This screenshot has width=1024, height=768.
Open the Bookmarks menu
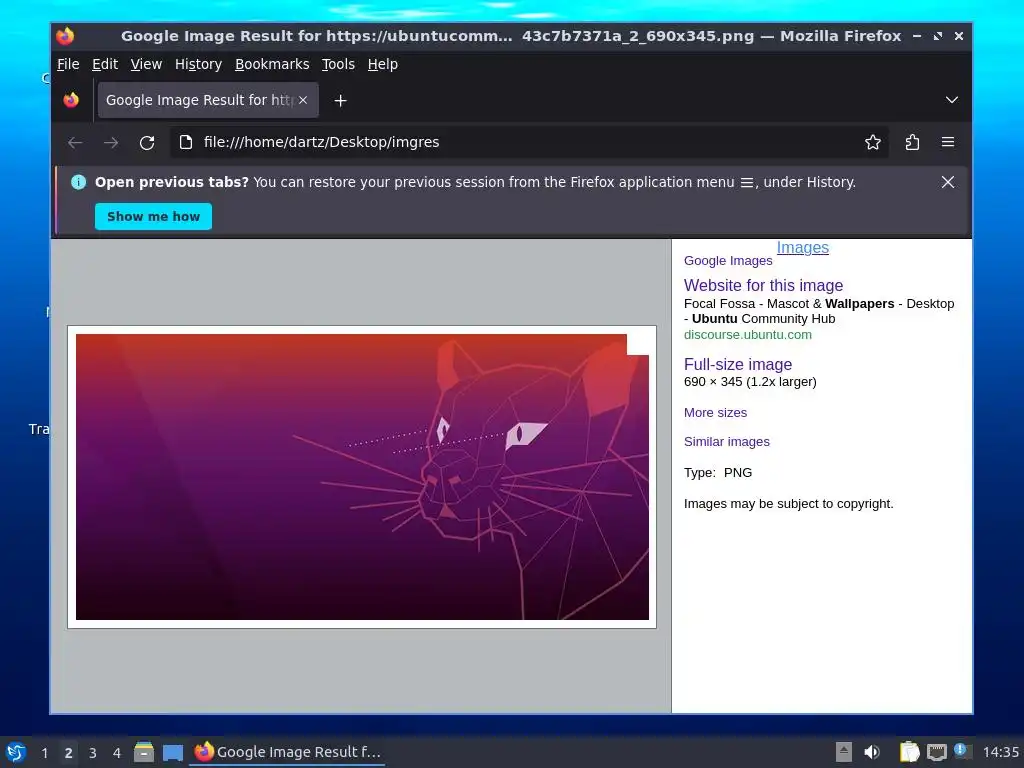pos(272,64)
